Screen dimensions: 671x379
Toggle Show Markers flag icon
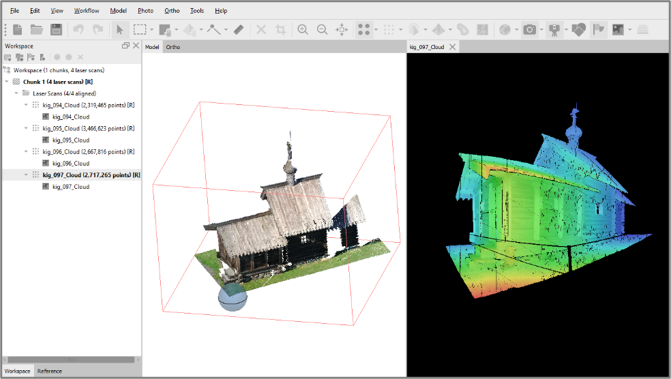[x=598, y=30]
